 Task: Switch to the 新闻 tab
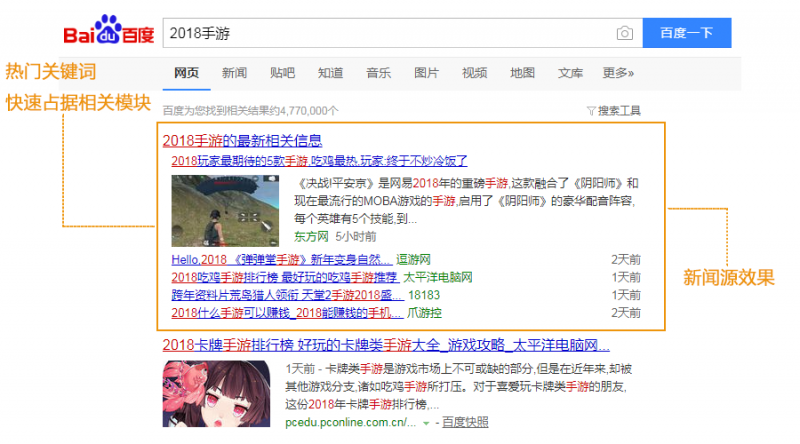click(x=234, y=73)
